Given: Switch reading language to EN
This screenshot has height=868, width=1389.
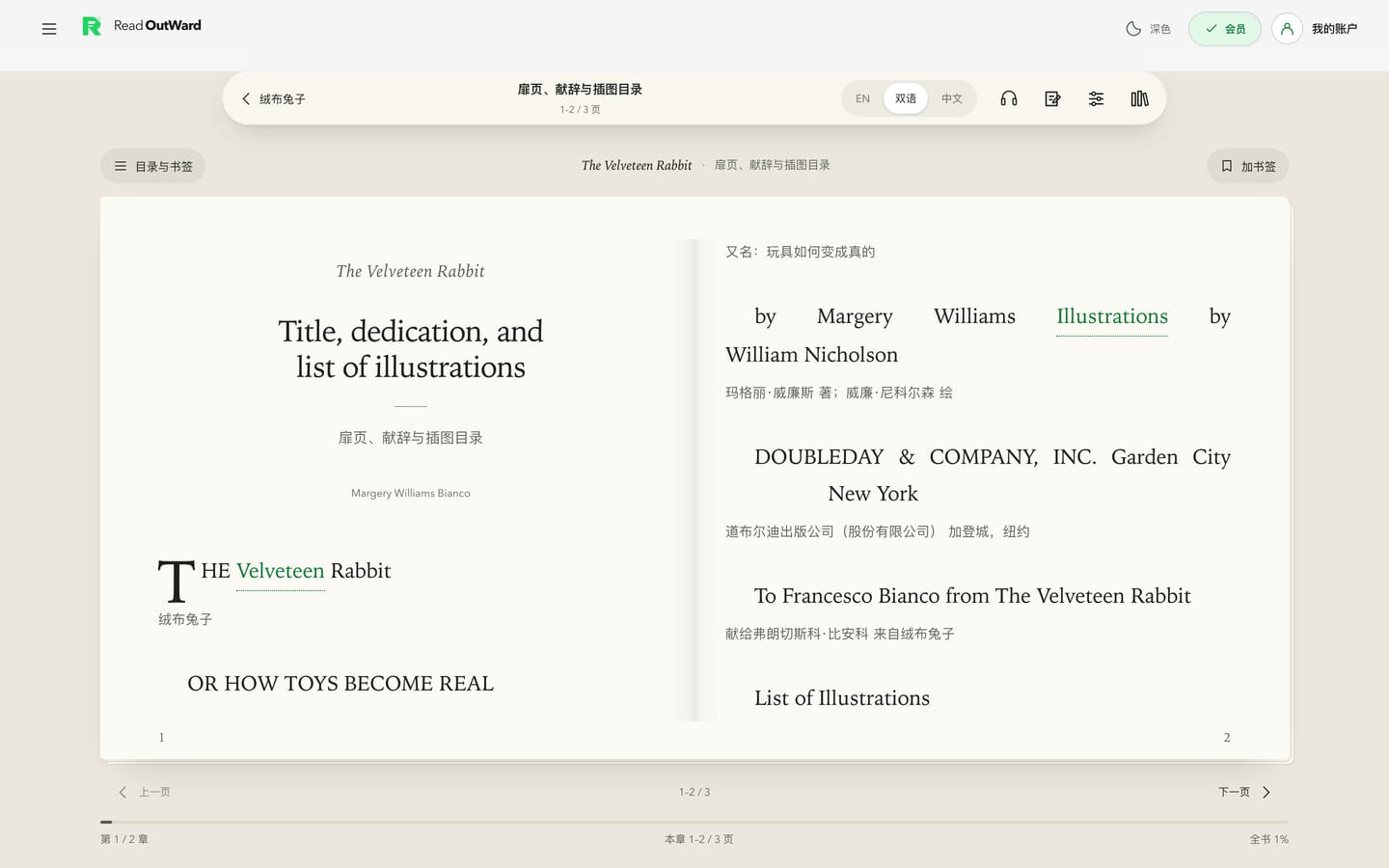Looking at the screenshot, I should 862,98.
